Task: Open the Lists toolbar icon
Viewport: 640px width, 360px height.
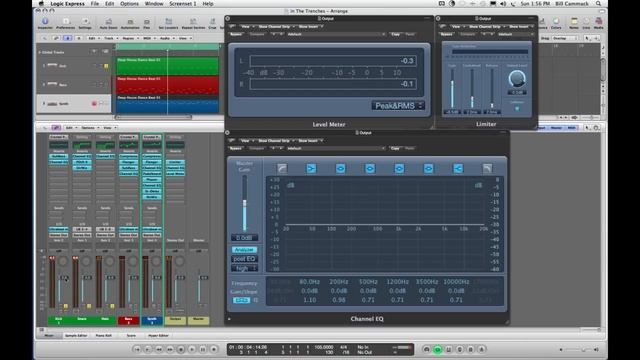Action: [586, 23]
